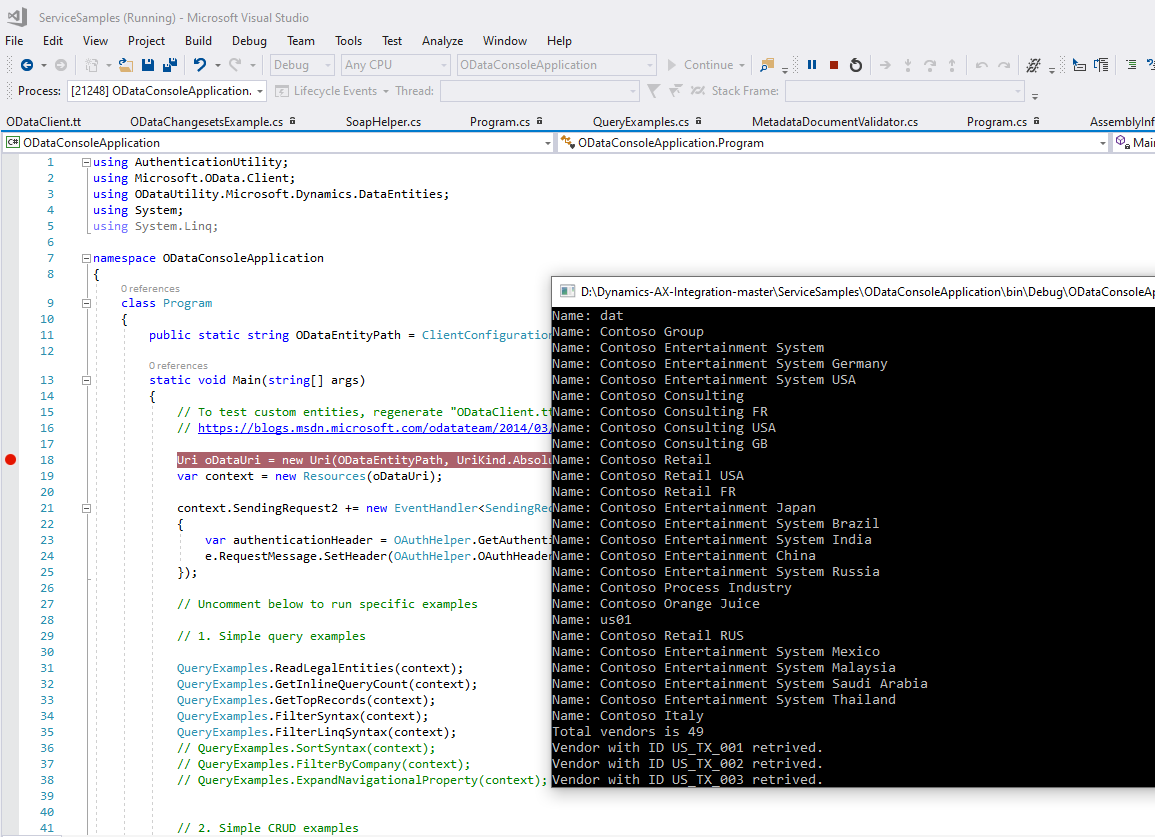This screenshot has width=1155, height=837.
Task: Click the pin icon on ODataChangesetsExample.cs tab
Action: point(292,121)
